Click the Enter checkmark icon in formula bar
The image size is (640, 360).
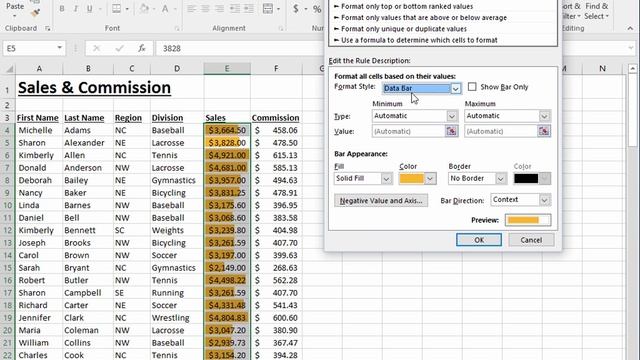tap(120, 48)
